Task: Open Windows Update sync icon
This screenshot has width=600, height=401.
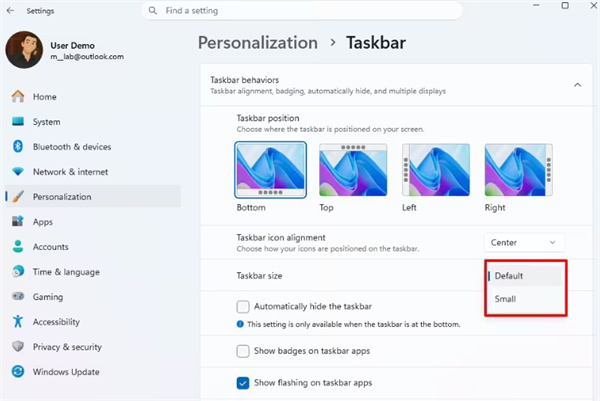Action: point(18,372)
